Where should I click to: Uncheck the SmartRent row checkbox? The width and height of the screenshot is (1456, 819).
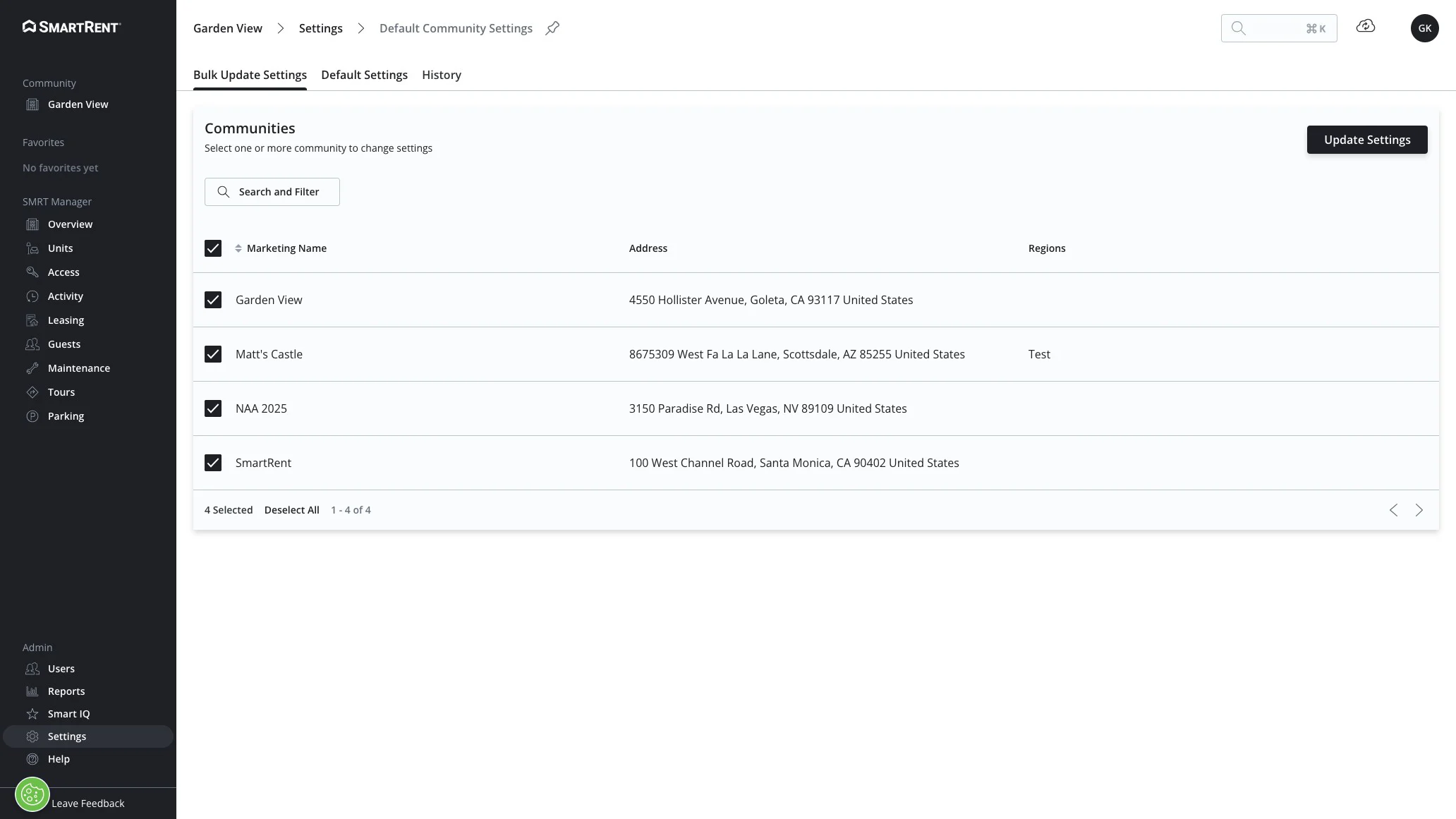coord(213,463)
